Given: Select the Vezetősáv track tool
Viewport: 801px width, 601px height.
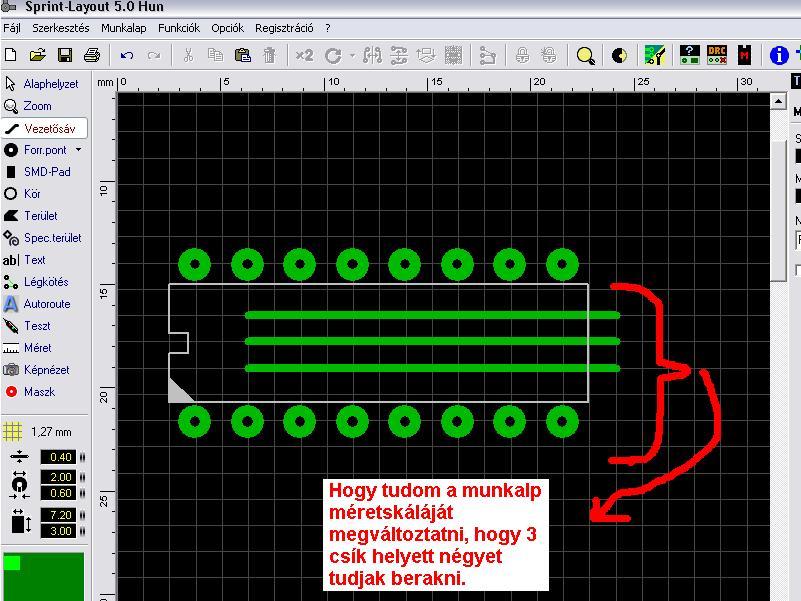Looking at the screenshot, I should 44,128.
